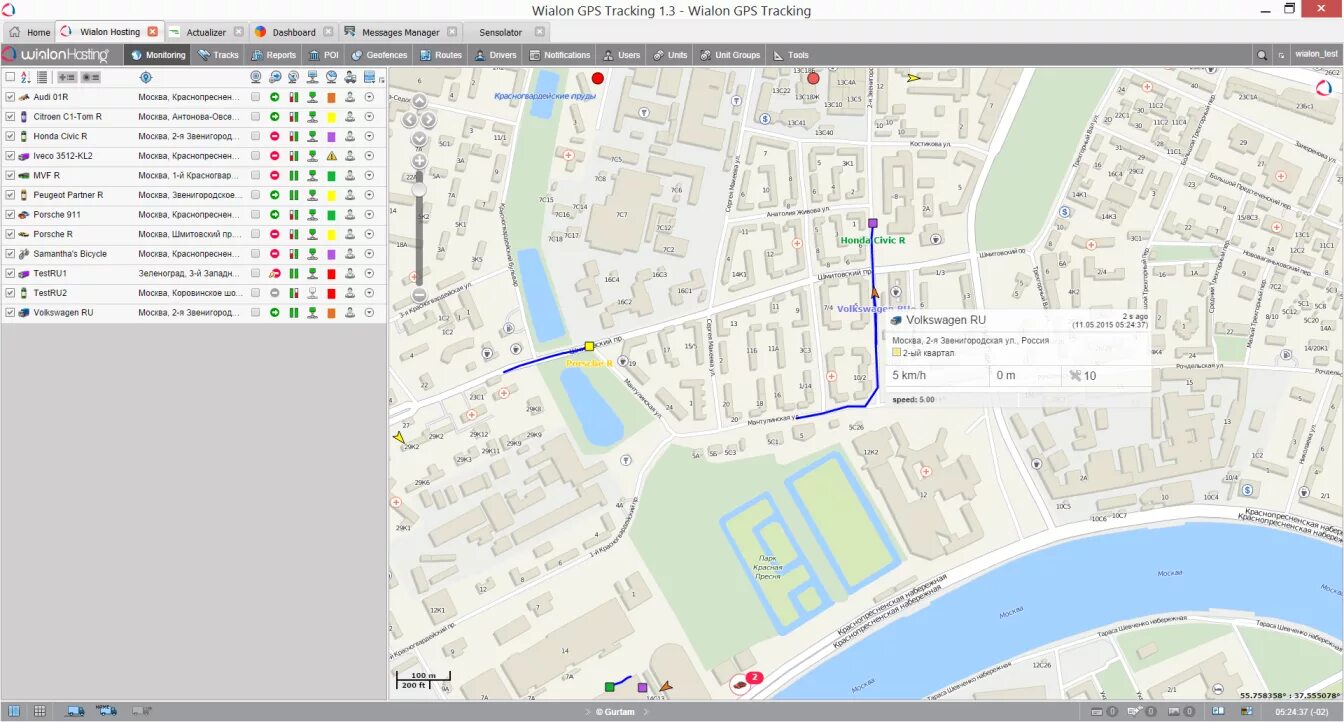Screen dimensions: 1344x722
Task: Open the search tool magnifier icon
Action: pos(1262,55)
